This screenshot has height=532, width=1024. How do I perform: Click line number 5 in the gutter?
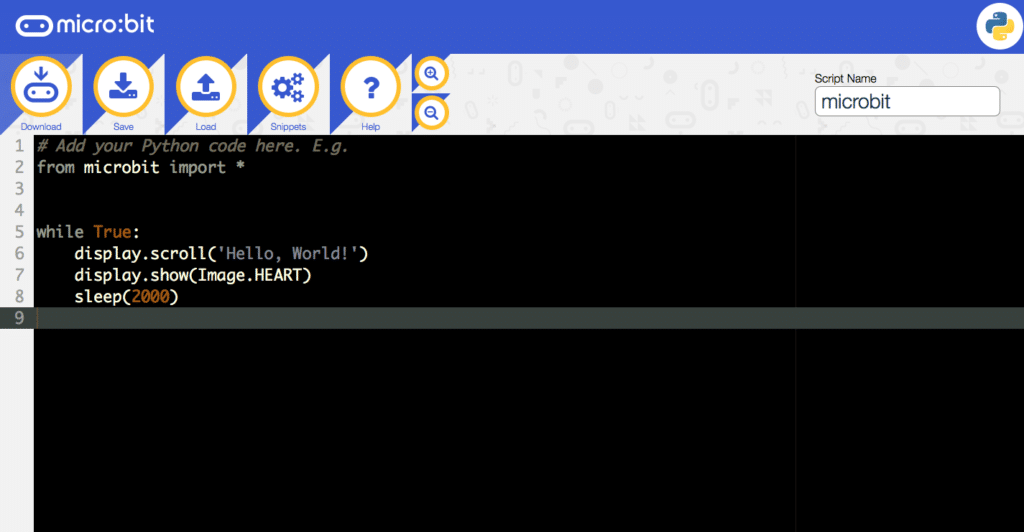(x=19, y=232)
